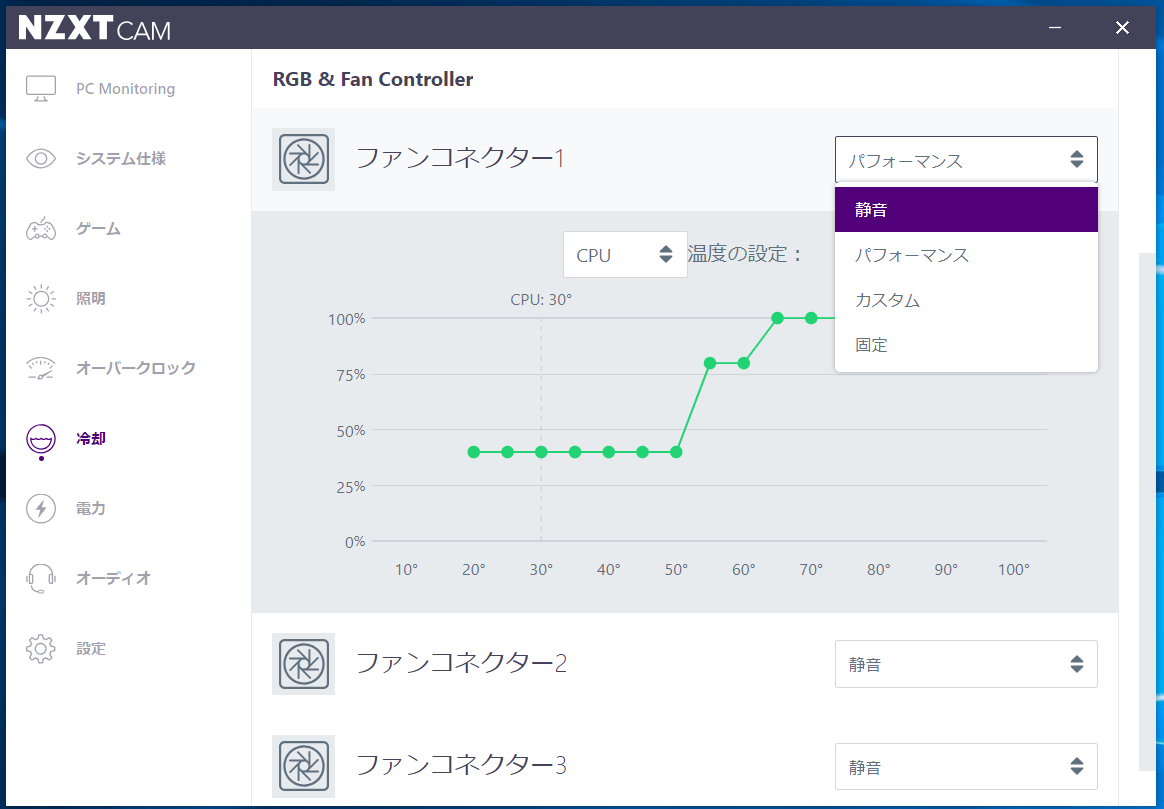This screenshot has height=809, width=1164.
Task: Click the 100° axis label
Action: 1013,569
